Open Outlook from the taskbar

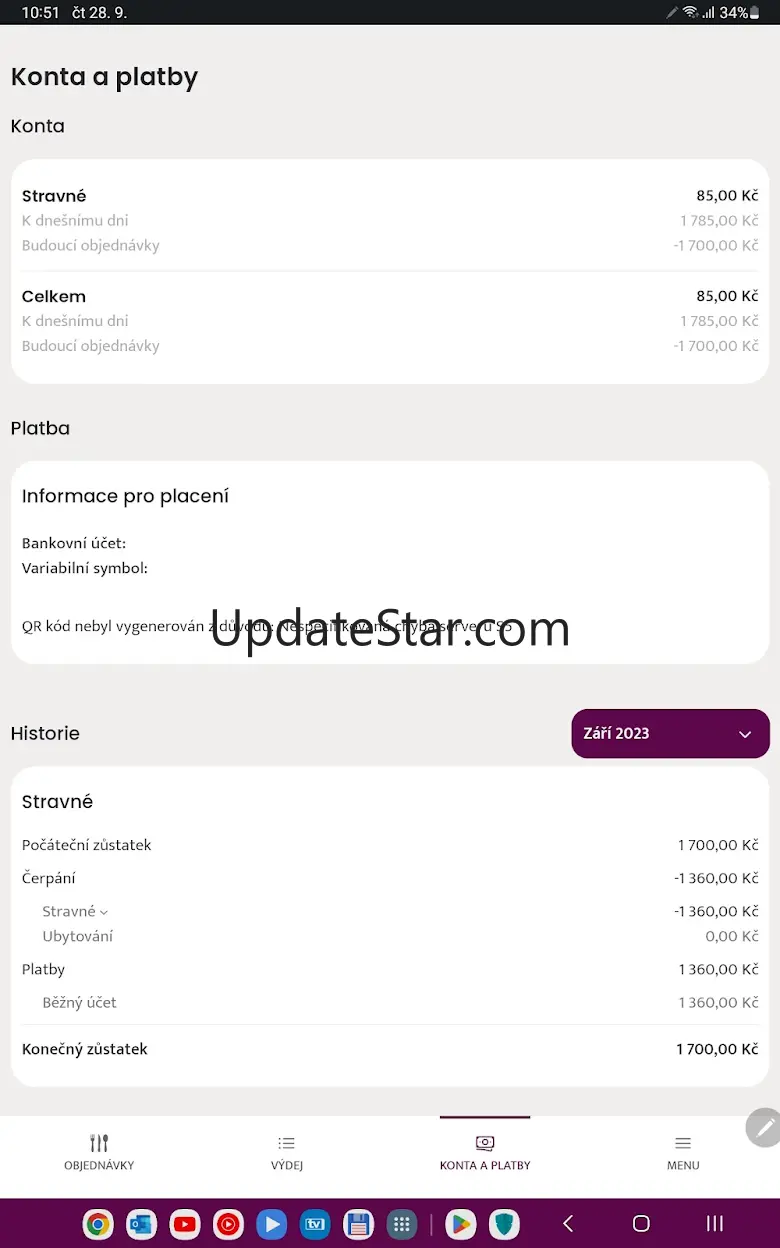point(142,1224)
